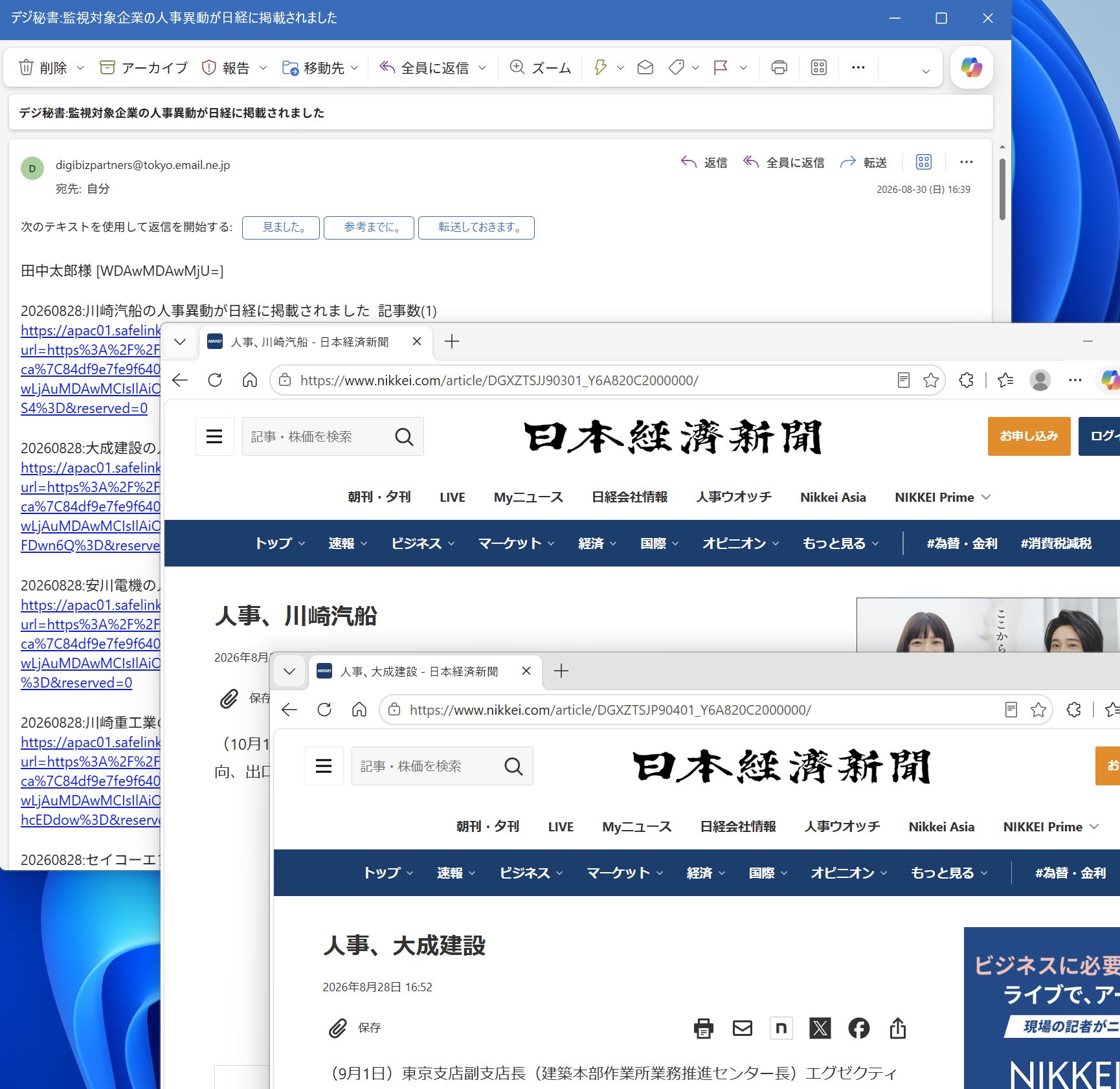The height and width of the screenshot is (1089, 1120).
Task: Open favorites list icon in 川崎汽船 browser
Action: [x=1005, y=380]
